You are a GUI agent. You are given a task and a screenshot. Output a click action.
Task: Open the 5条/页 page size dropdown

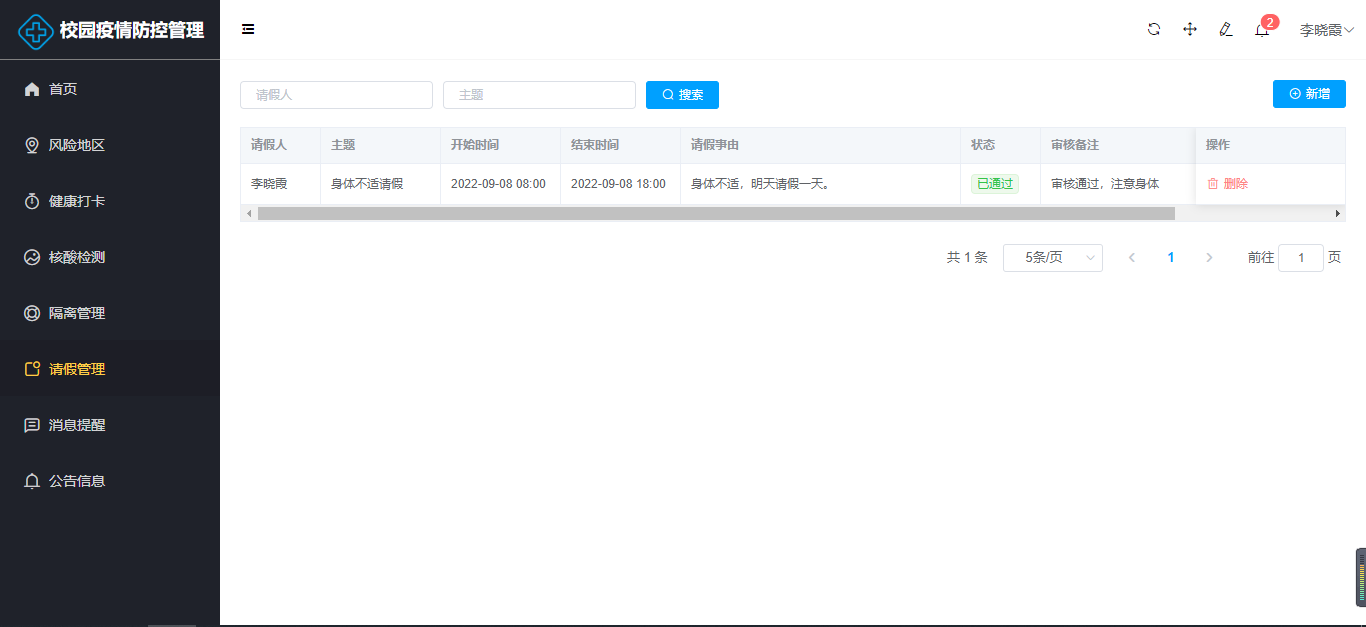click(x=1052, y=257)
